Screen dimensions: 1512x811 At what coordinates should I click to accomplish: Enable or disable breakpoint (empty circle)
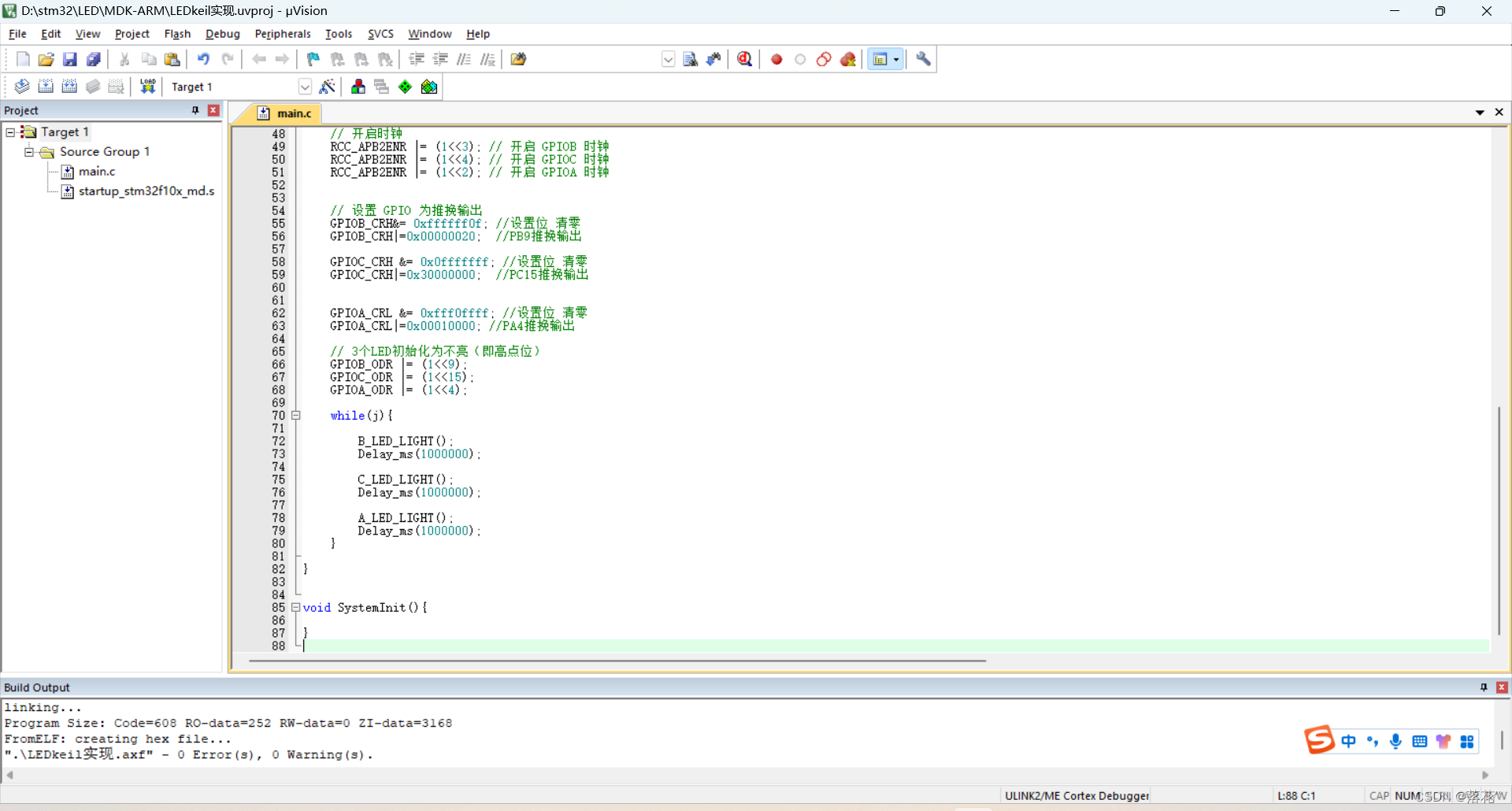coord(800,59)
